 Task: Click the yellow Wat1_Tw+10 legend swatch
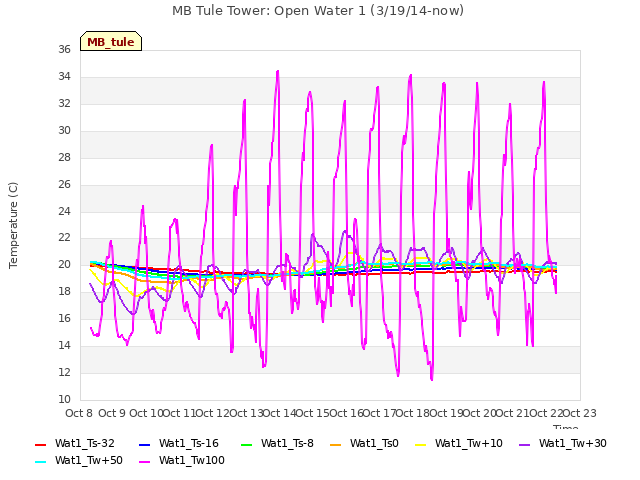(420, 444)
